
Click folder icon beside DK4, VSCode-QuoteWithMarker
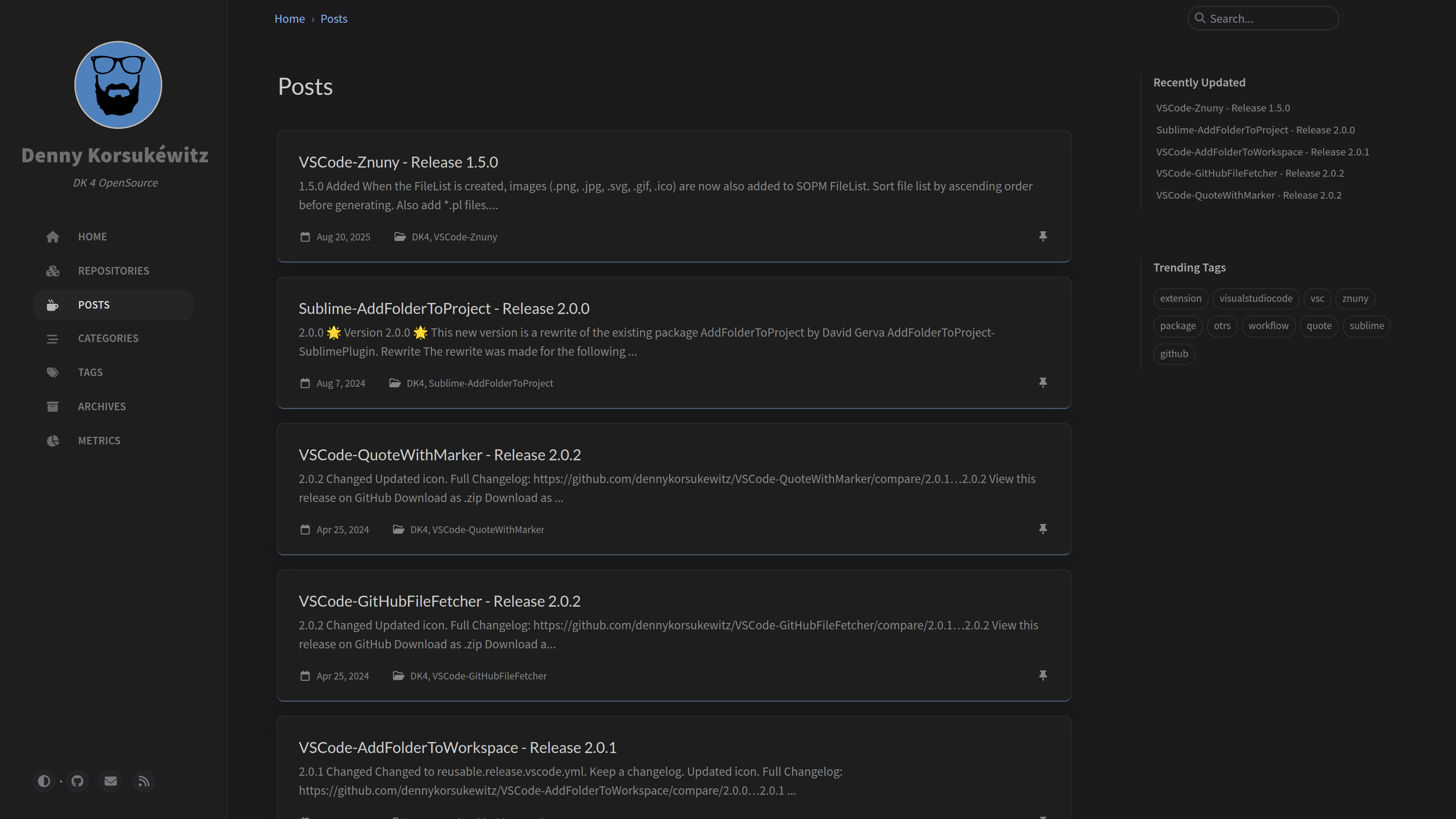tap(399, 530)
